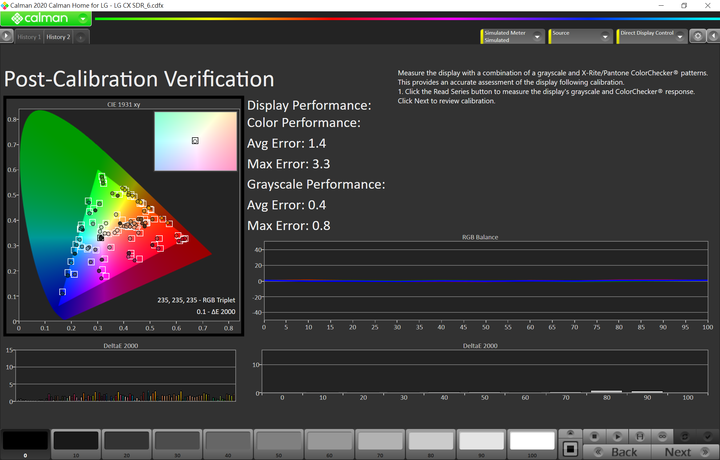Click the checkmark icon button
This screenshot has height=460, width=720.
click(708, 436)
